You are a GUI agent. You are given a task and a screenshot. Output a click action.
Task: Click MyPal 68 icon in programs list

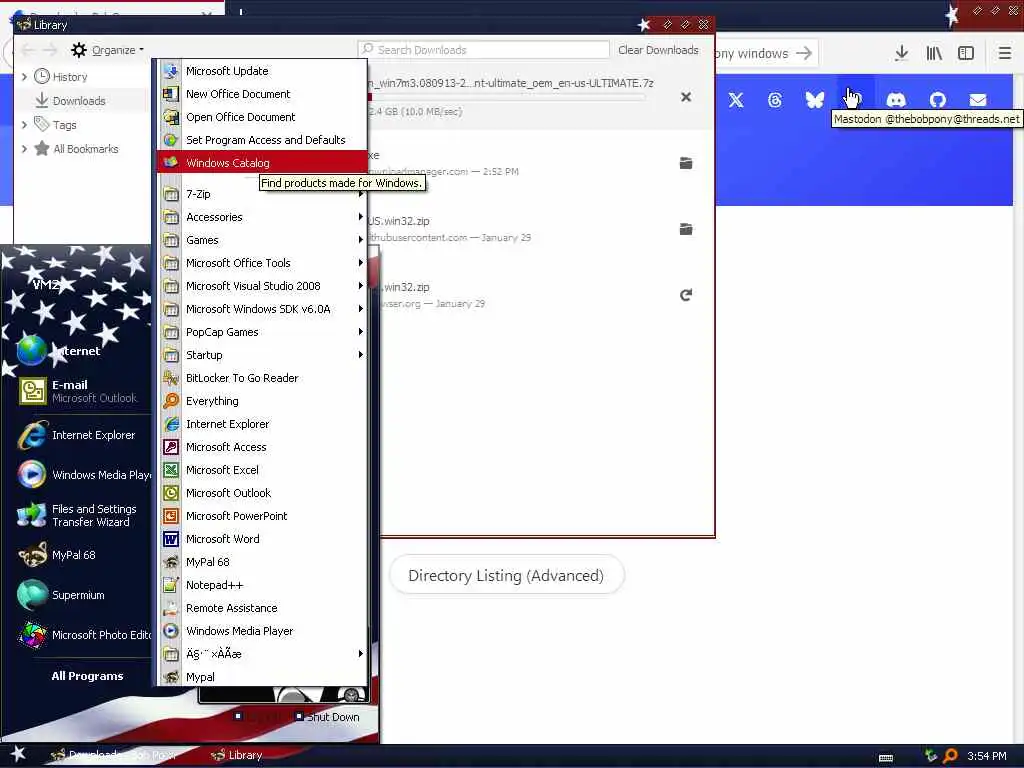coord(171,562)
